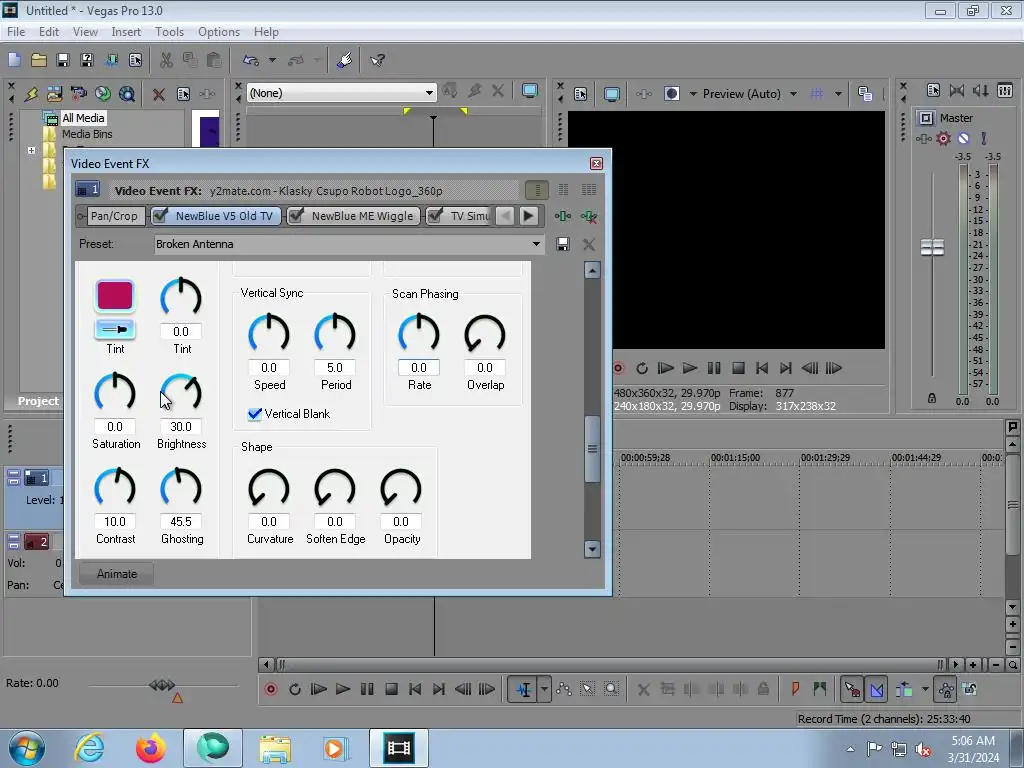Click the Project Media tab
Image resolution: width=1024 pixels, height=768 pixels.
click(38, 401)
